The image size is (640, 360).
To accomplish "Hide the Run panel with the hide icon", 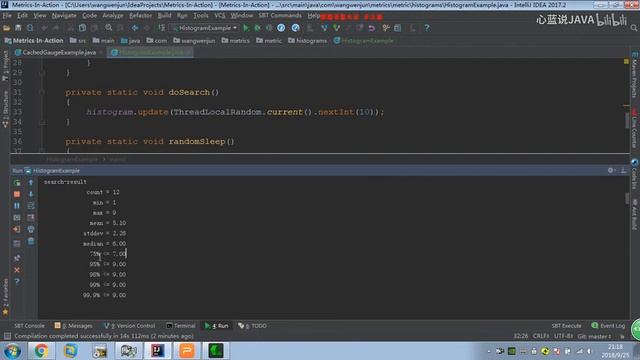I will click(x=623, y=171).
